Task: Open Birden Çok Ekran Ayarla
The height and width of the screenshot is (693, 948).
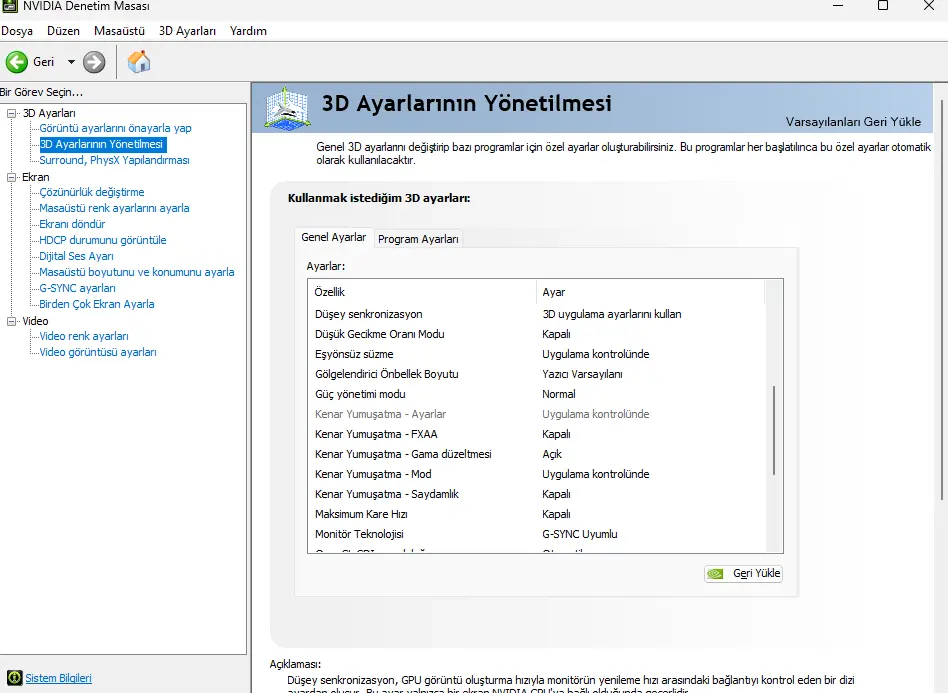Action: pyautogui.click(x=97, y=304)
